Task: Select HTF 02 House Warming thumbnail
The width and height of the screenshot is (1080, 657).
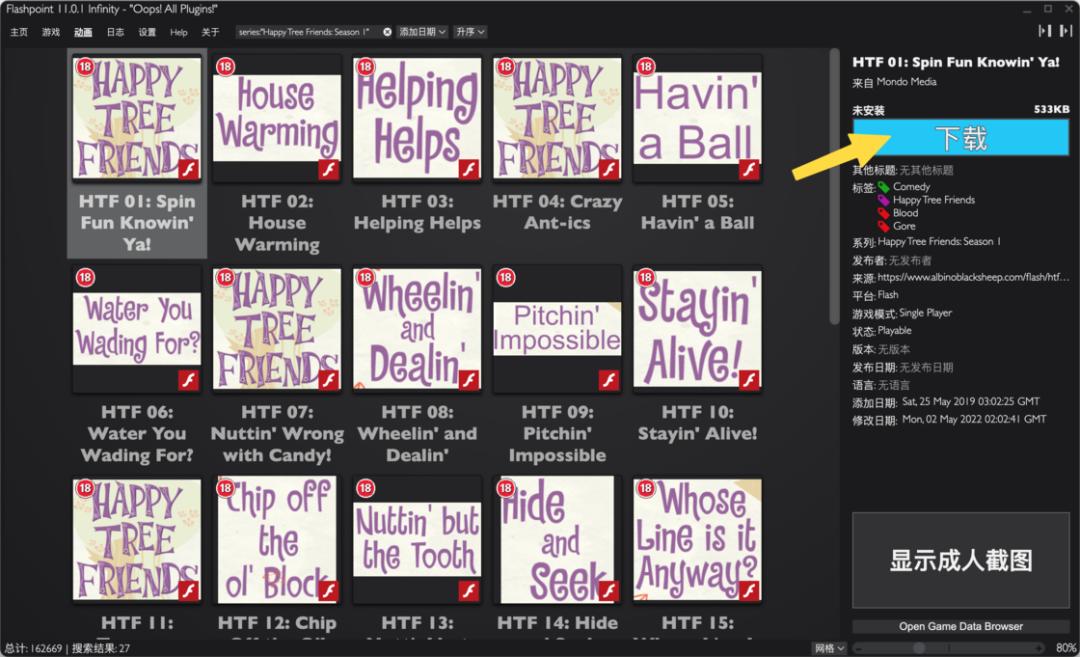Action: coord(277,118)
